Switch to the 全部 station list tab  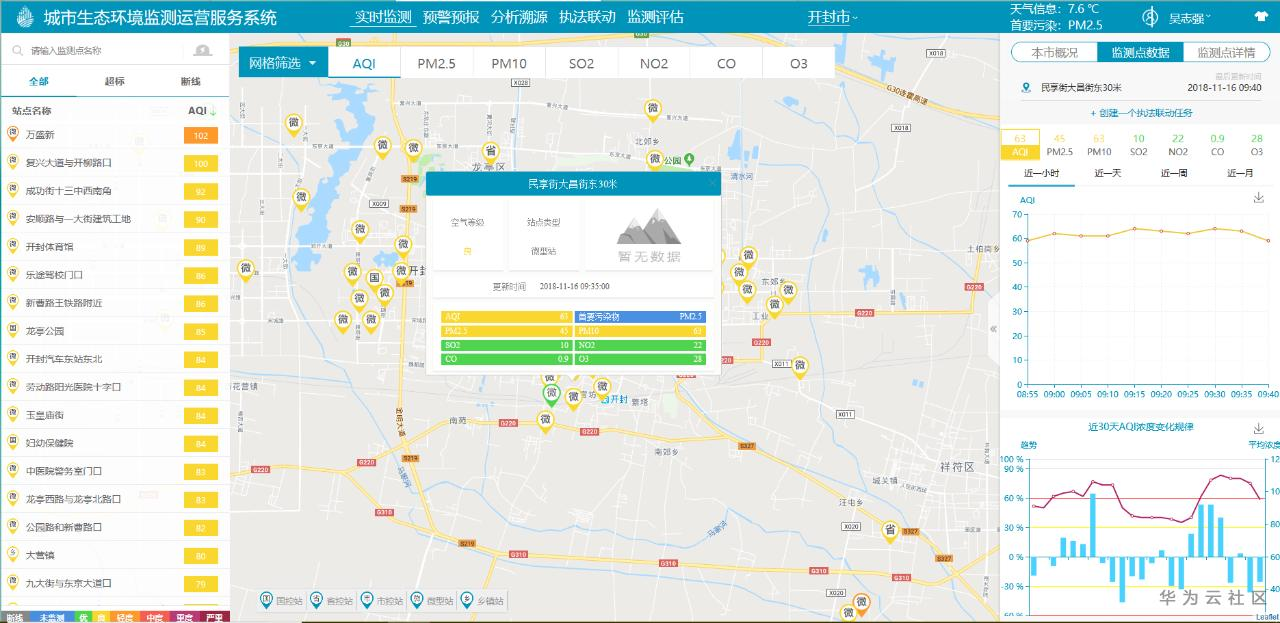click(x=38, y=81)
